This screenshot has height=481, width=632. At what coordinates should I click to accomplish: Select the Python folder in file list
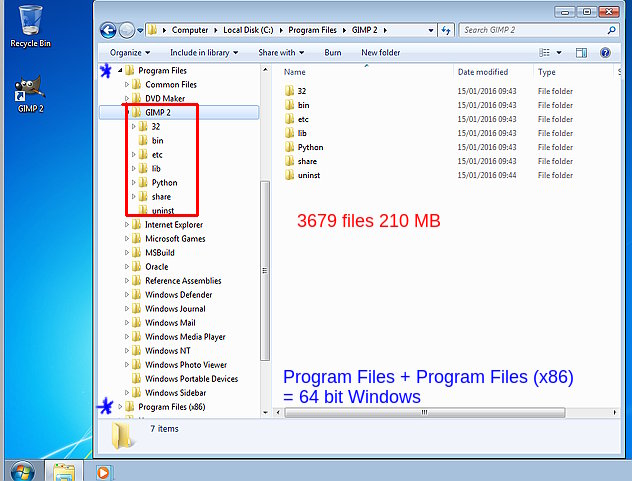click(310, 147)
